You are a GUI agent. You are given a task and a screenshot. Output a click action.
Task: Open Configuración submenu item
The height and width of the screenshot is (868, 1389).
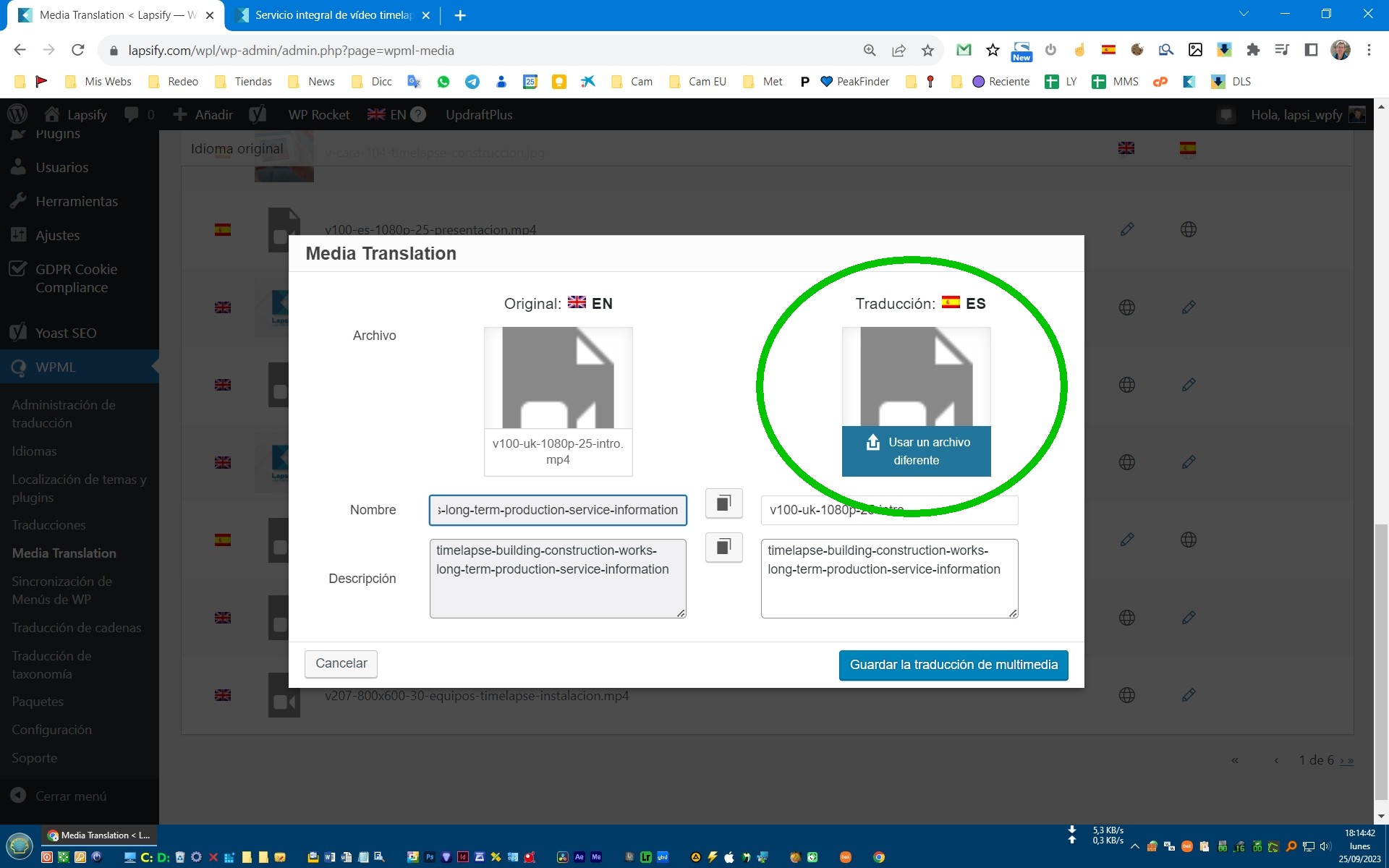pos(52,730)
